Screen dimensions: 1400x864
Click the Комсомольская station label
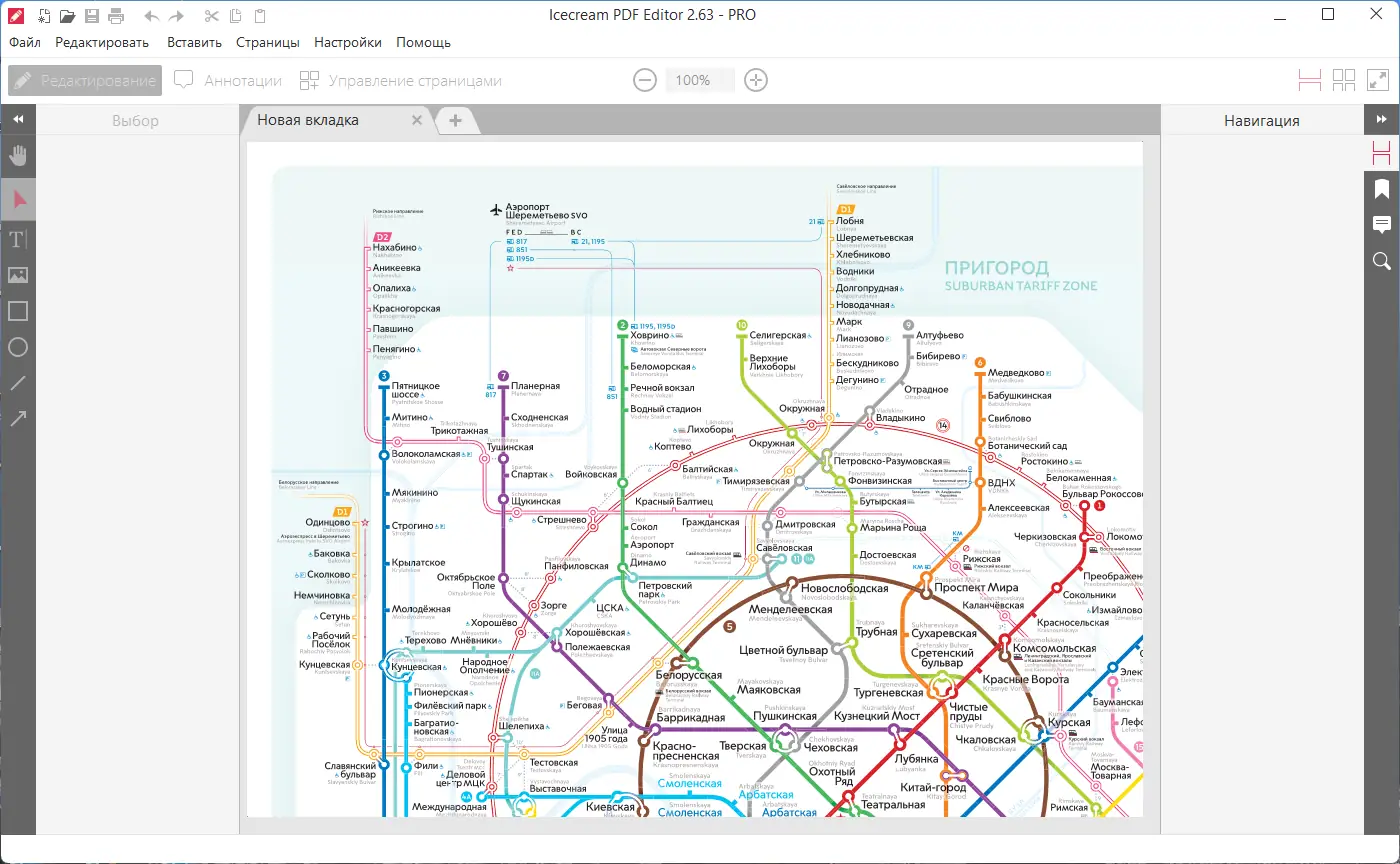click(x=1054, y=648)
